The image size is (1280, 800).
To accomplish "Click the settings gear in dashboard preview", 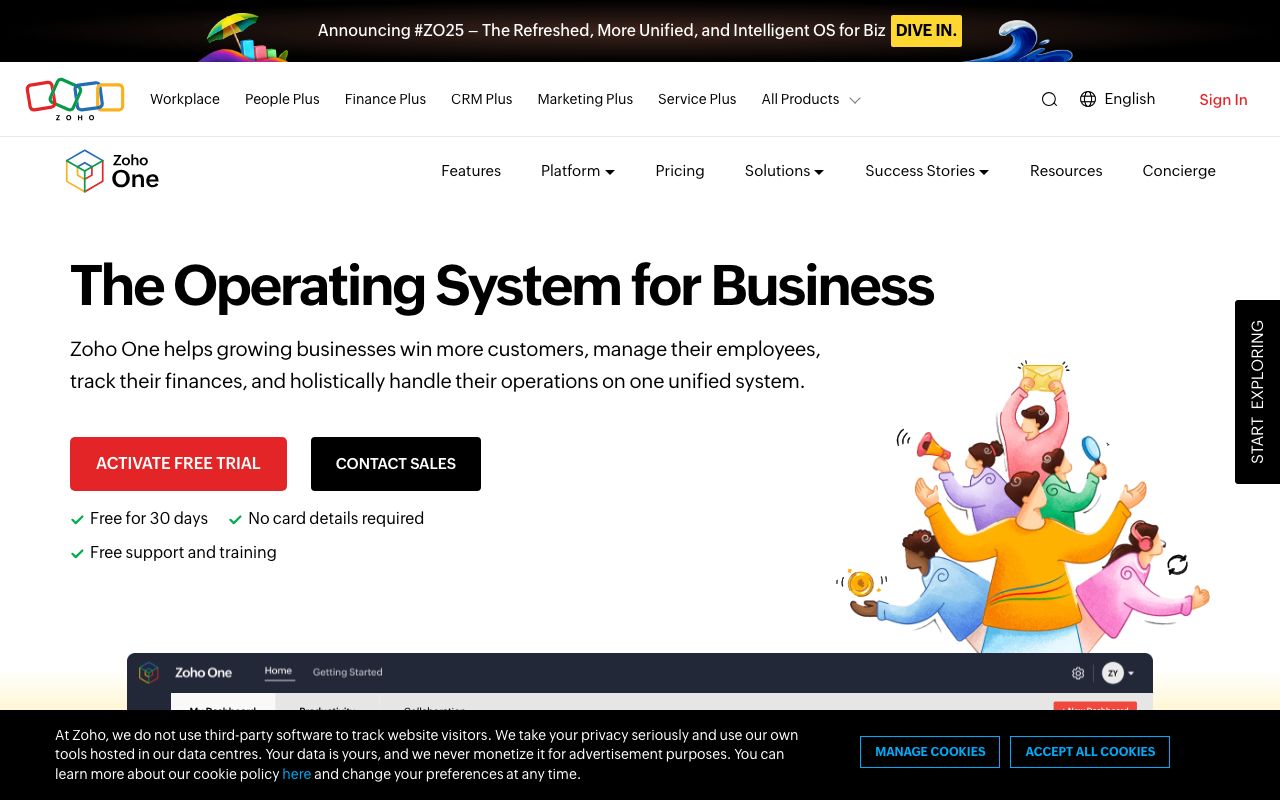I will point(1078,673).
